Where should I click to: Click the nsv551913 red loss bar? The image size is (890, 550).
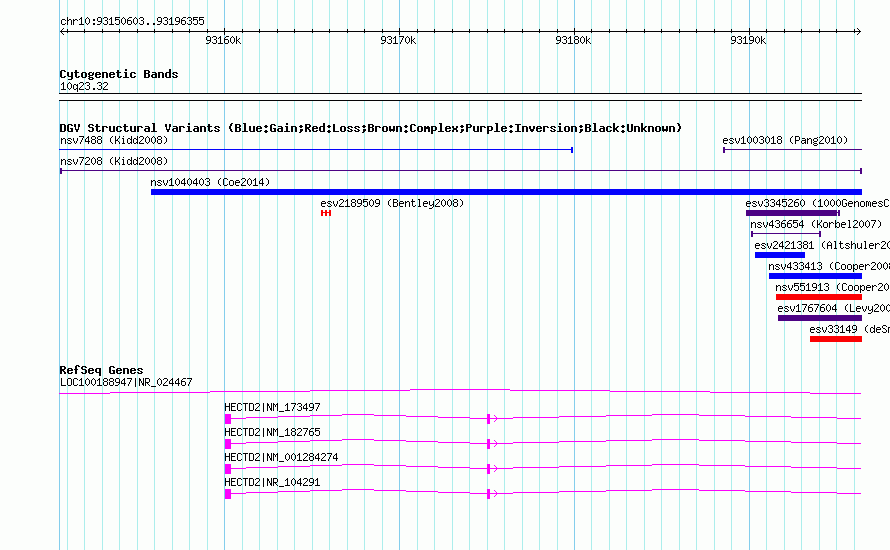pyautogui.click(x=819, y=297)
